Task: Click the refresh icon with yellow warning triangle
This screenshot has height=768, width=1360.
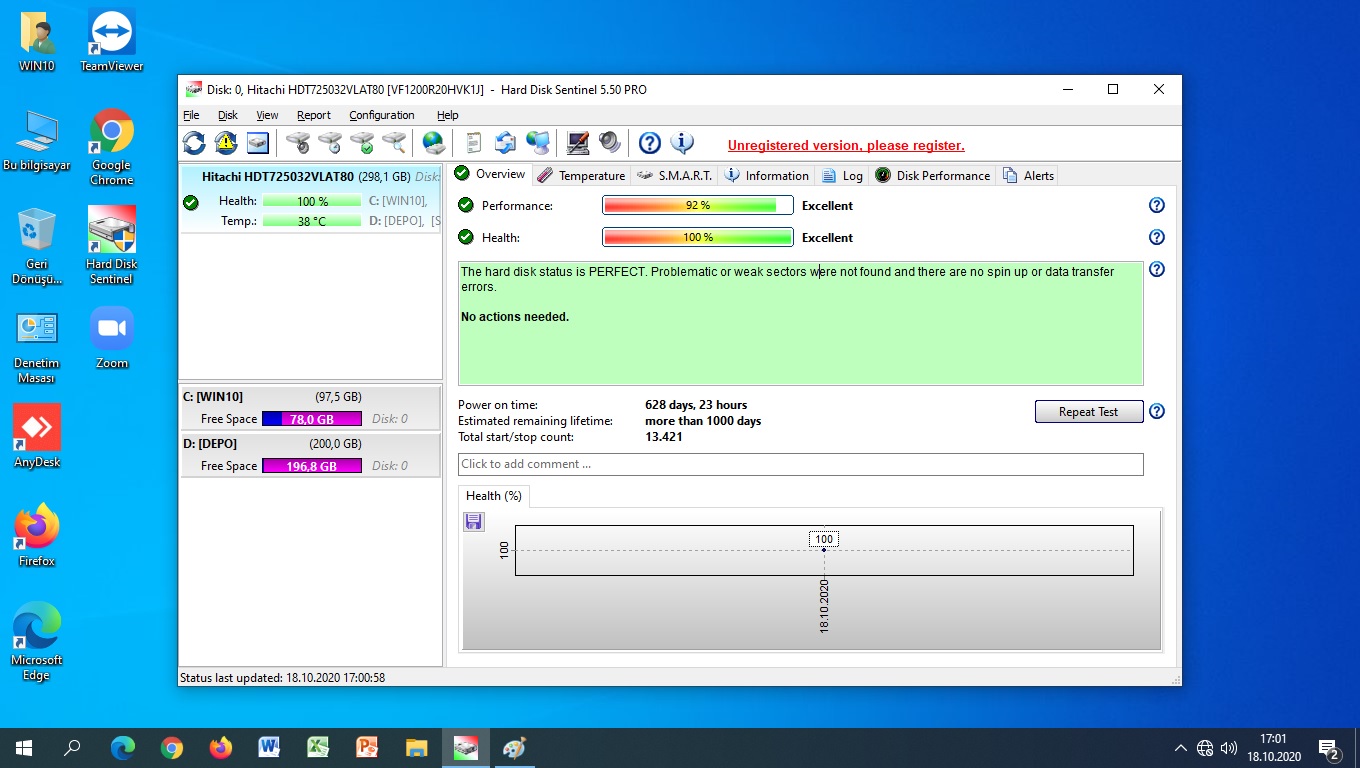Action: pos(226,143)
